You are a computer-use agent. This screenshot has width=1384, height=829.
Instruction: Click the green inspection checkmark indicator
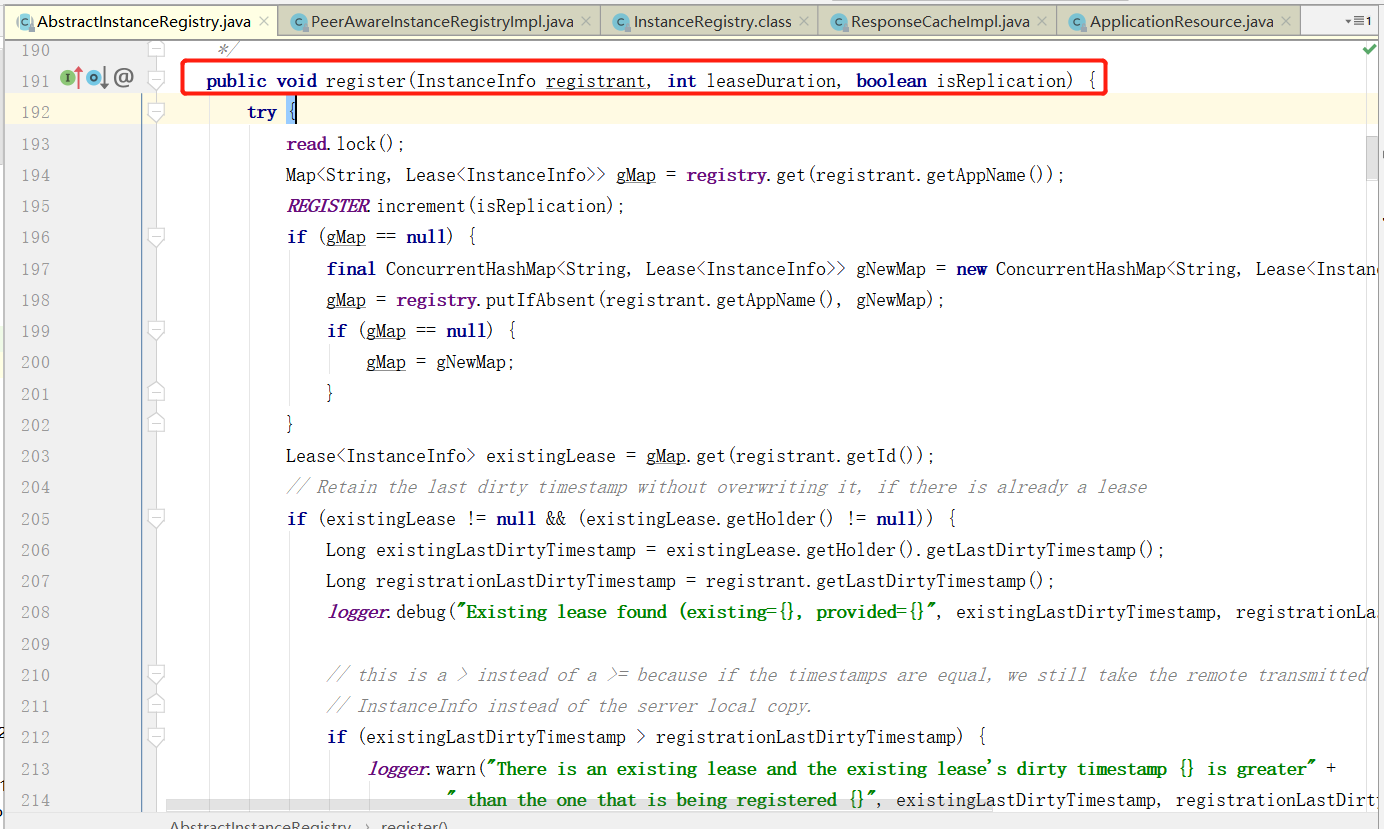[x=1368, y=49]
